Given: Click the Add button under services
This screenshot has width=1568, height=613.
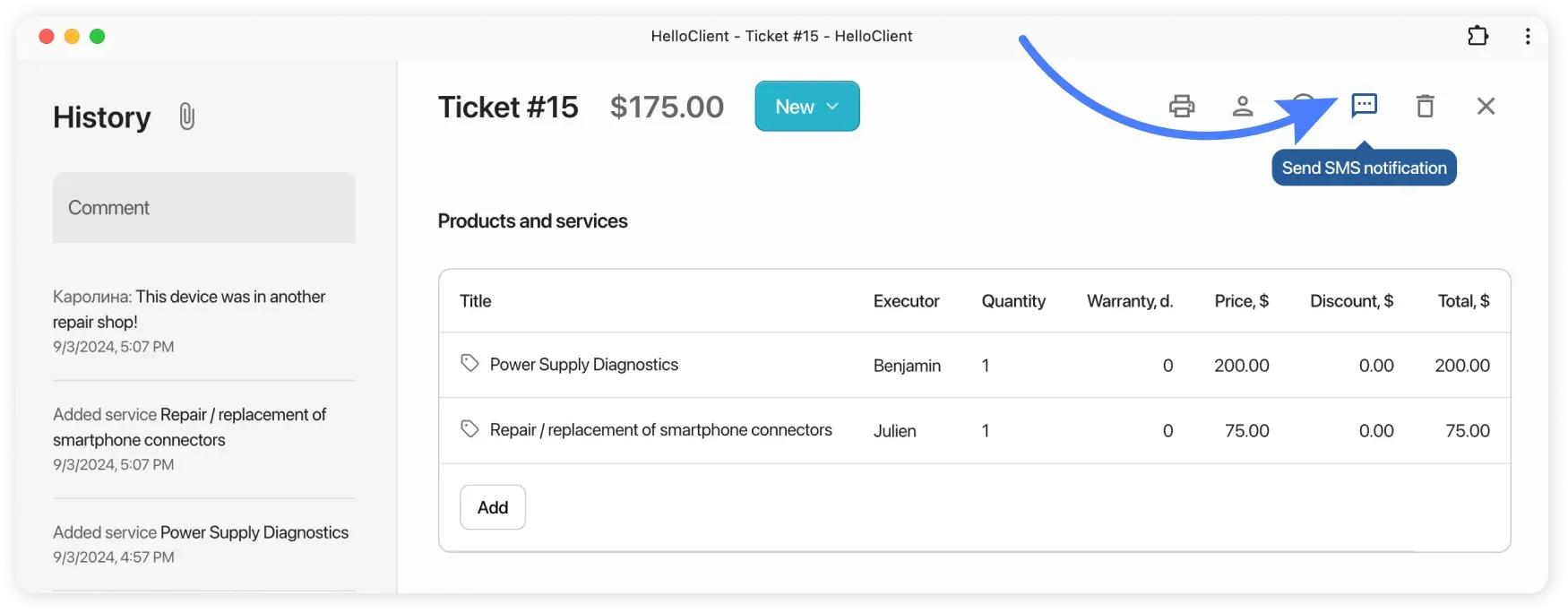Looking at the screenshot, I should point(492,507).
